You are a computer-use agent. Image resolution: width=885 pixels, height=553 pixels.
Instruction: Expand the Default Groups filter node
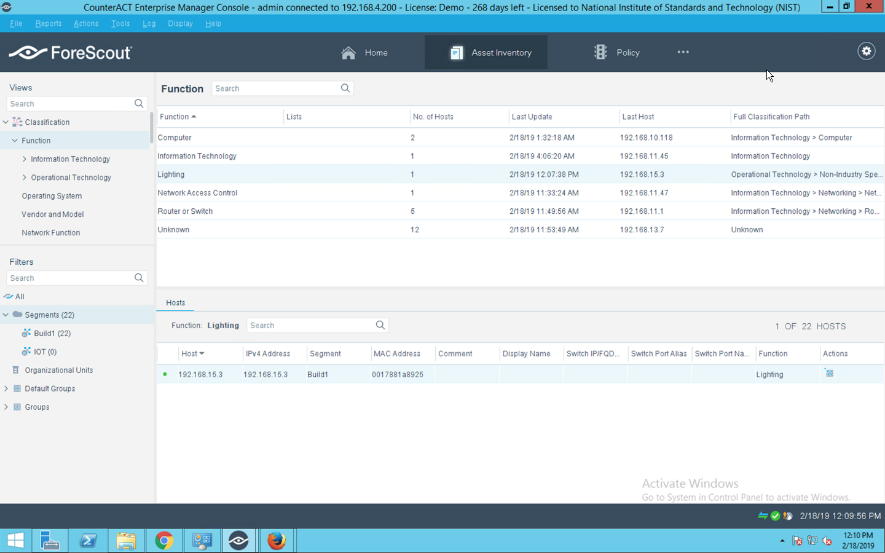click(x=6, y=389)
